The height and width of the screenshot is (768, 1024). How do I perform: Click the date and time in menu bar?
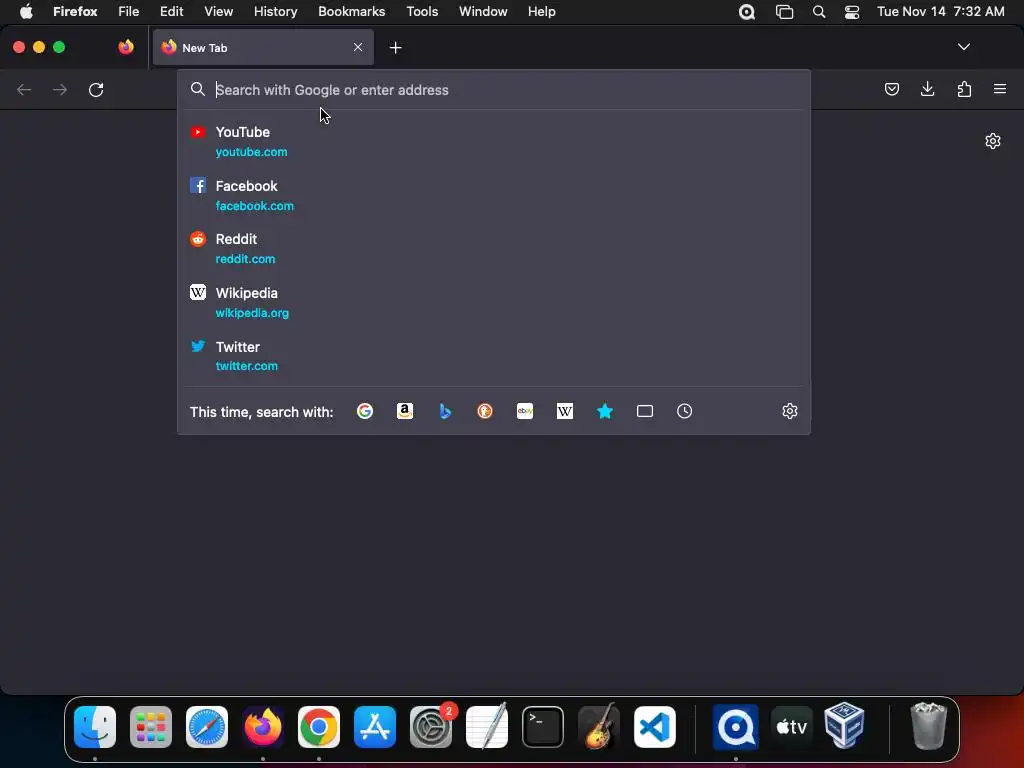click(x=940, y=12)
